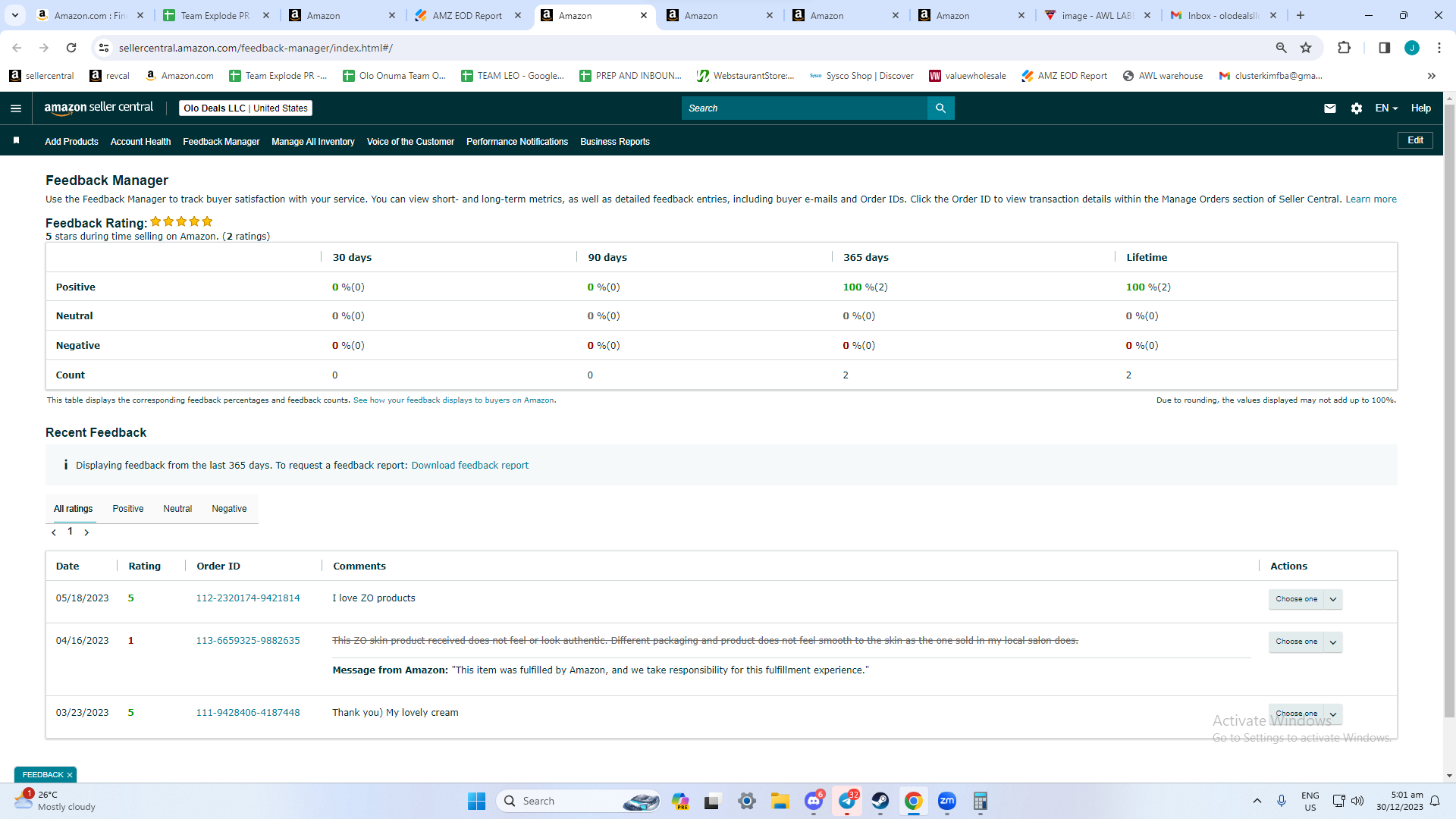This screenshot has width=1456, height=819.
Task: Open Windows Start menu
Action: click(476, 801)
